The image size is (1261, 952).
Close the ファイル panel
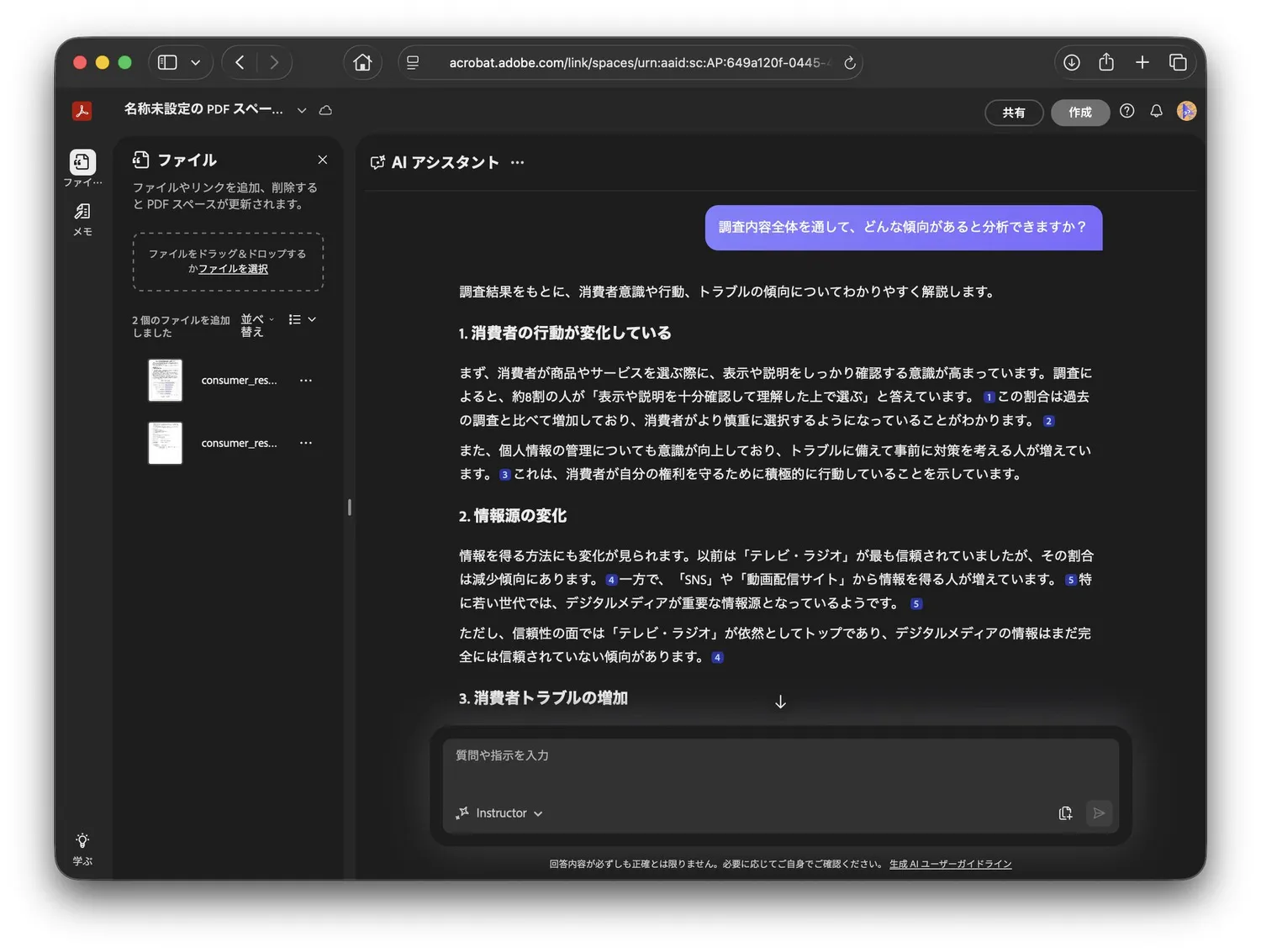point(323,160)
